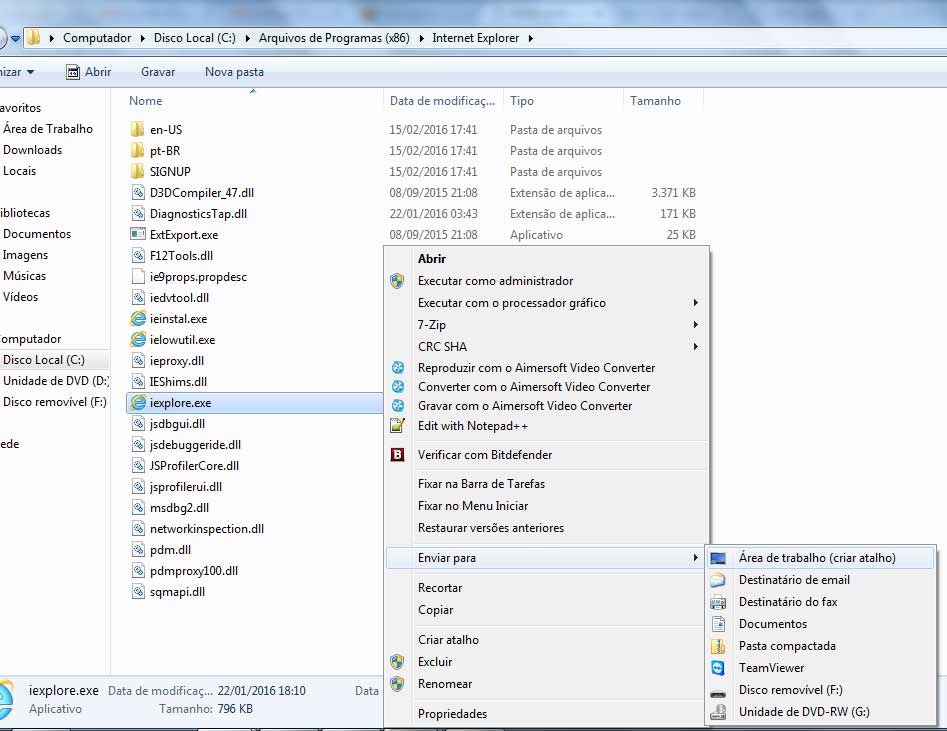Click the Destinatário do fax icon
947x731 pixels.
718,602
